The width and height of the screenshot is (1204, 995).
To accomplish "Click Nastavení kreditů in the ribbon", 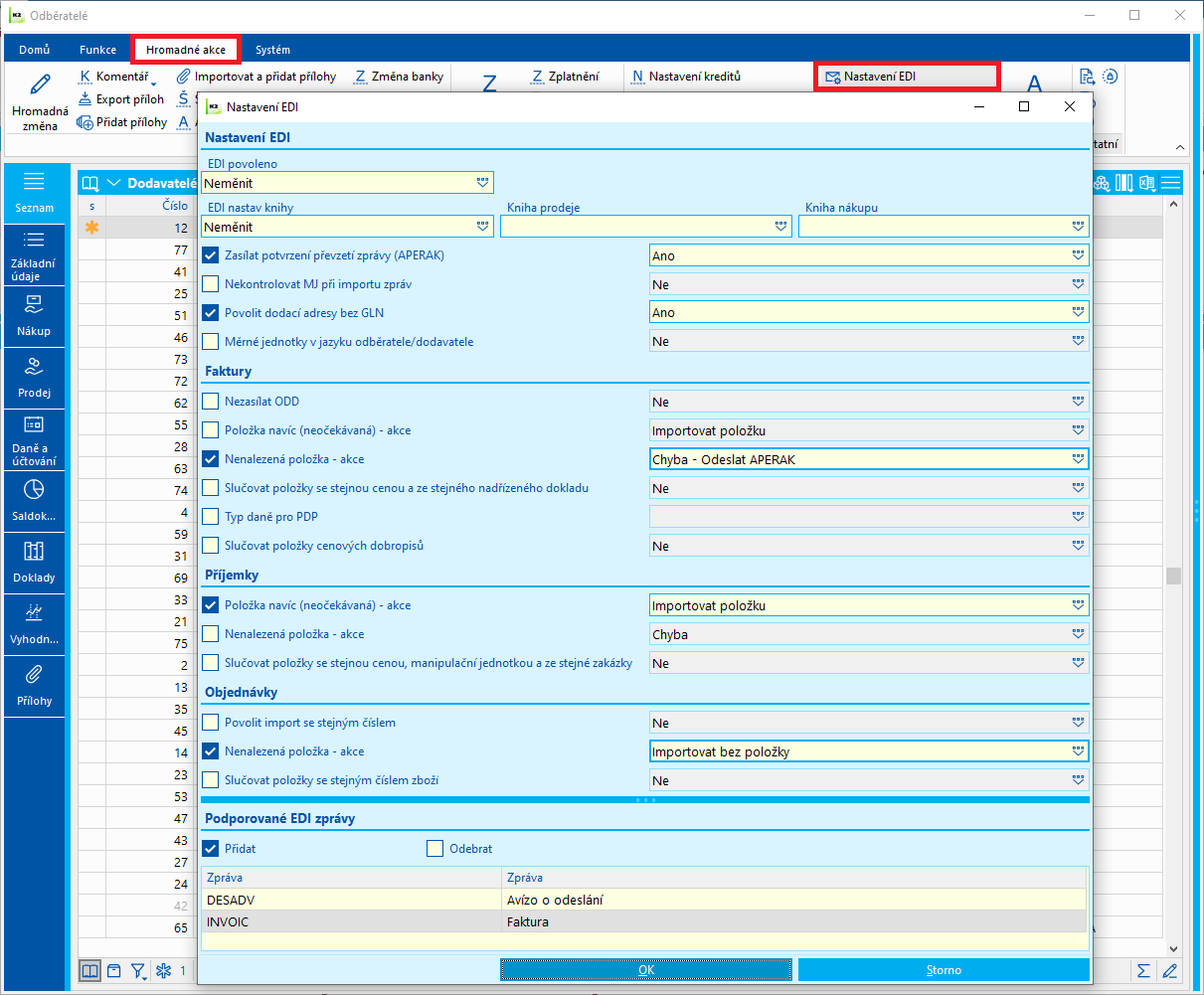I will (686, 77).
